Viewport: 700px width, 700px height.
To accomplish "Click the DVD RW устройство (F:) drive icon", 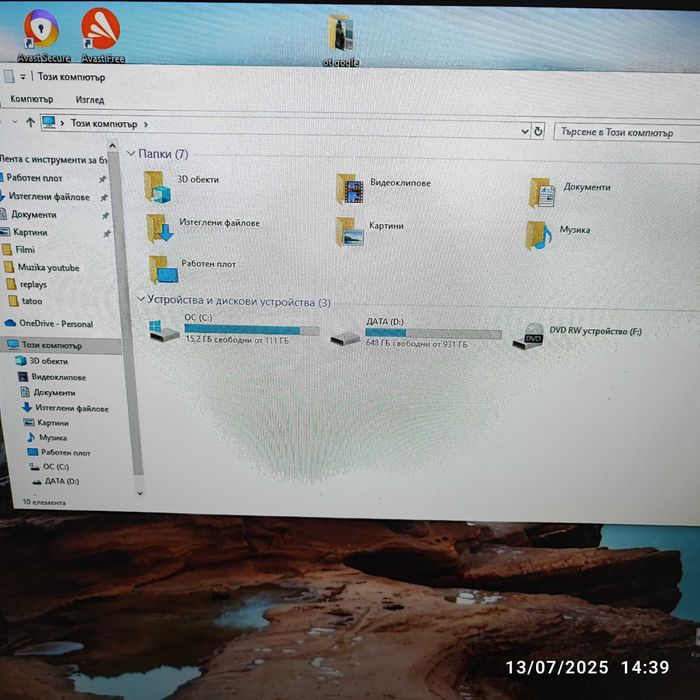I will coord(528,337).
